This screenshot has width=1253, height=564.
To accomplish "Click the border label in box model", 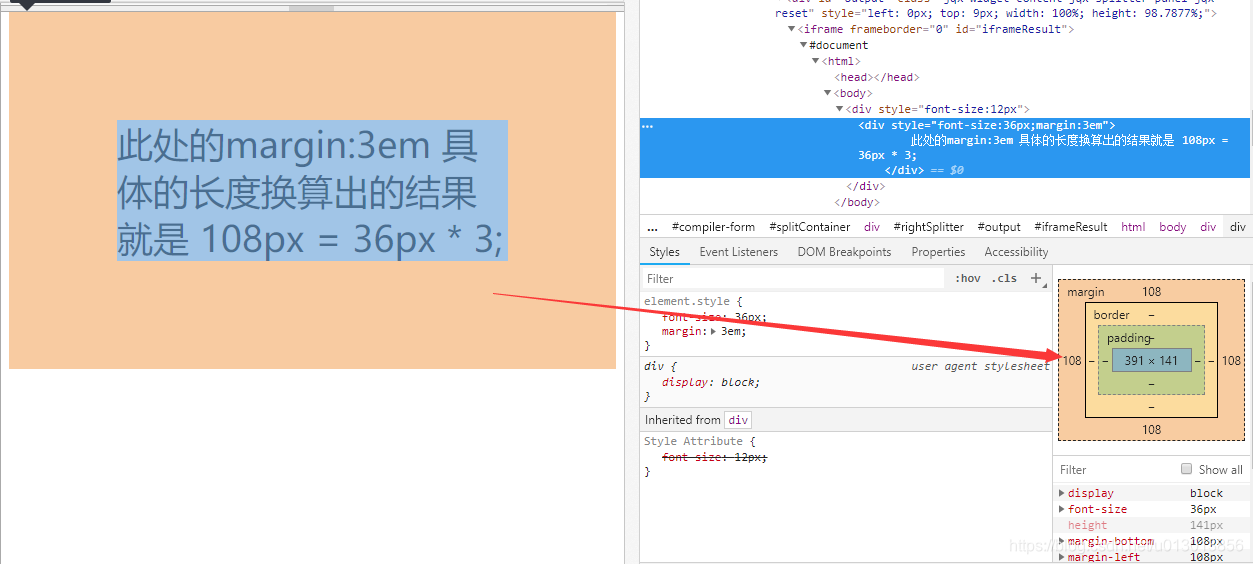I will 1112,315.
